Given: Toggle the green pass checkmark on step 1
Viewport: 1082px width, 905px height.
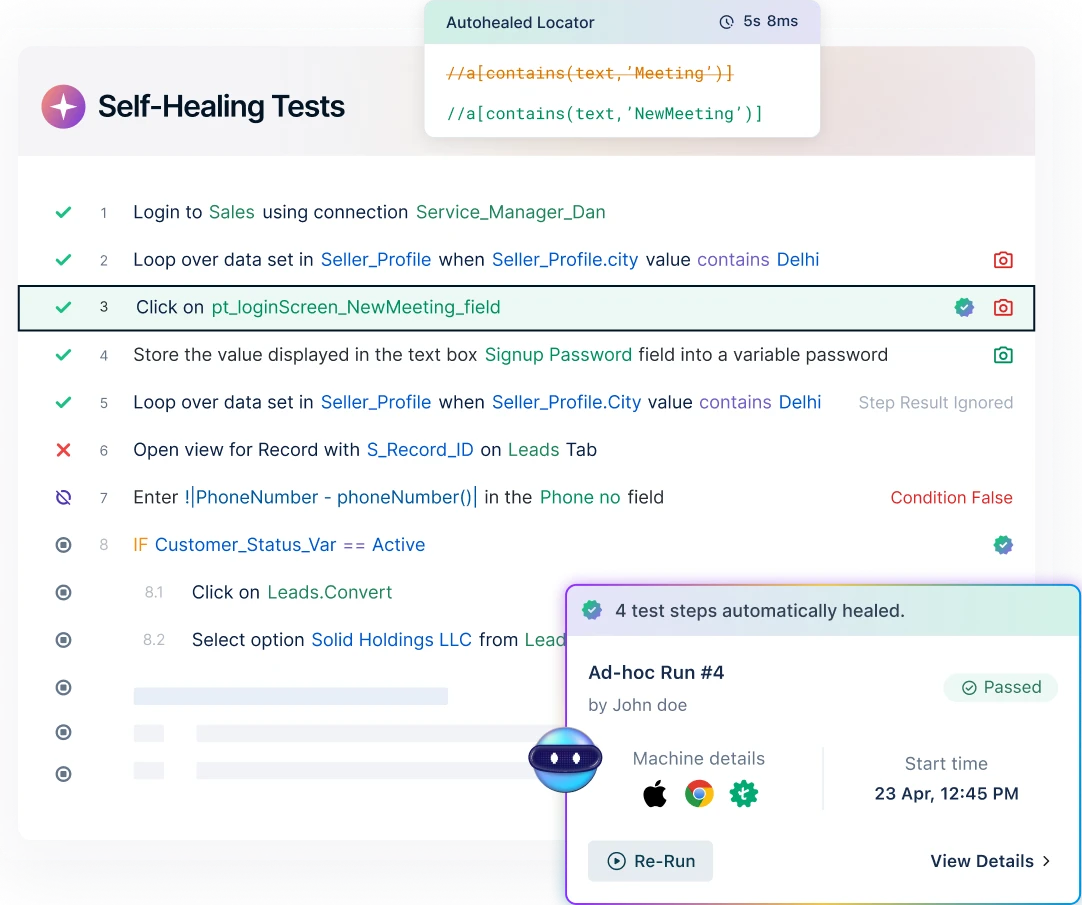Looking at the screenshot, I should tap(63, 212).
